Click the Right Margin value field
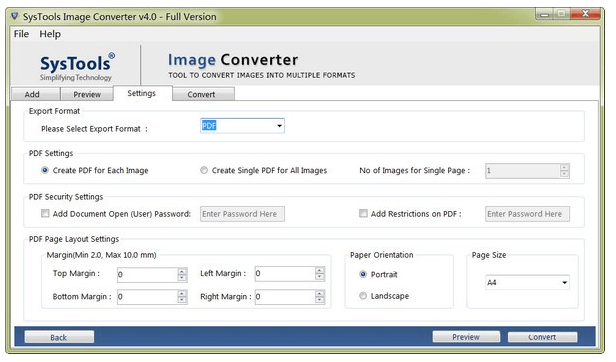 coord(285,297)
